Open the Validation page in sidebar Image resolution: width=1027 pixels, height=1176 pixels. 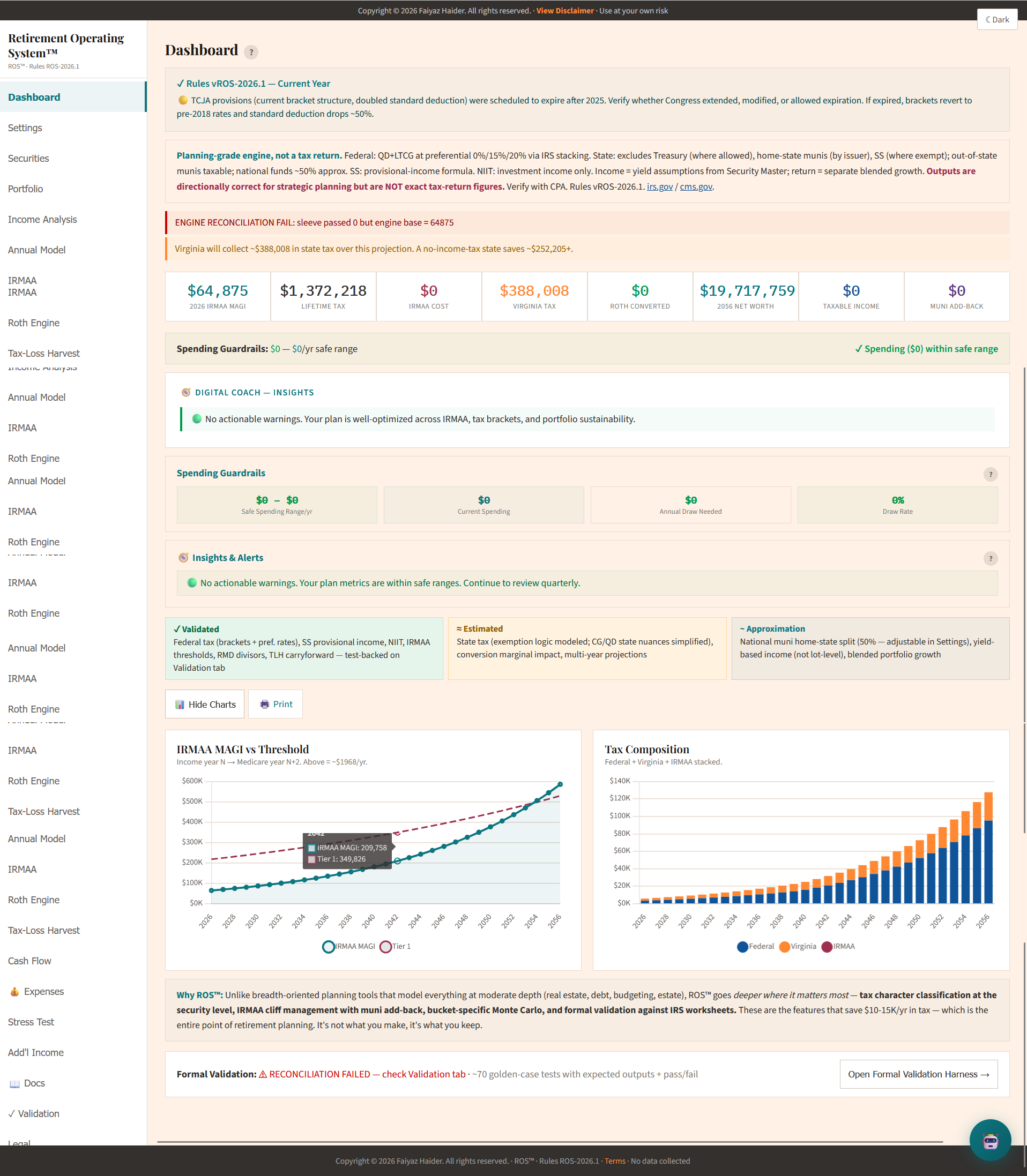point(38,1113)
